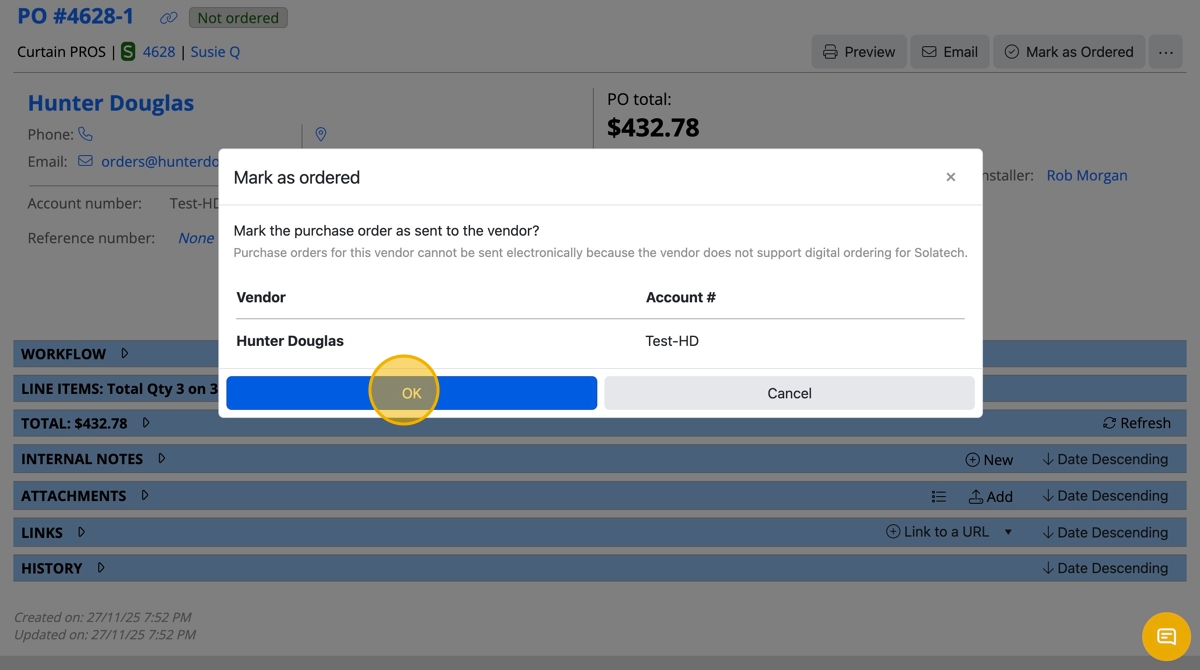Open the yellow chat support widget
The image size is (1200, 670).
(x=1166, y=636)
